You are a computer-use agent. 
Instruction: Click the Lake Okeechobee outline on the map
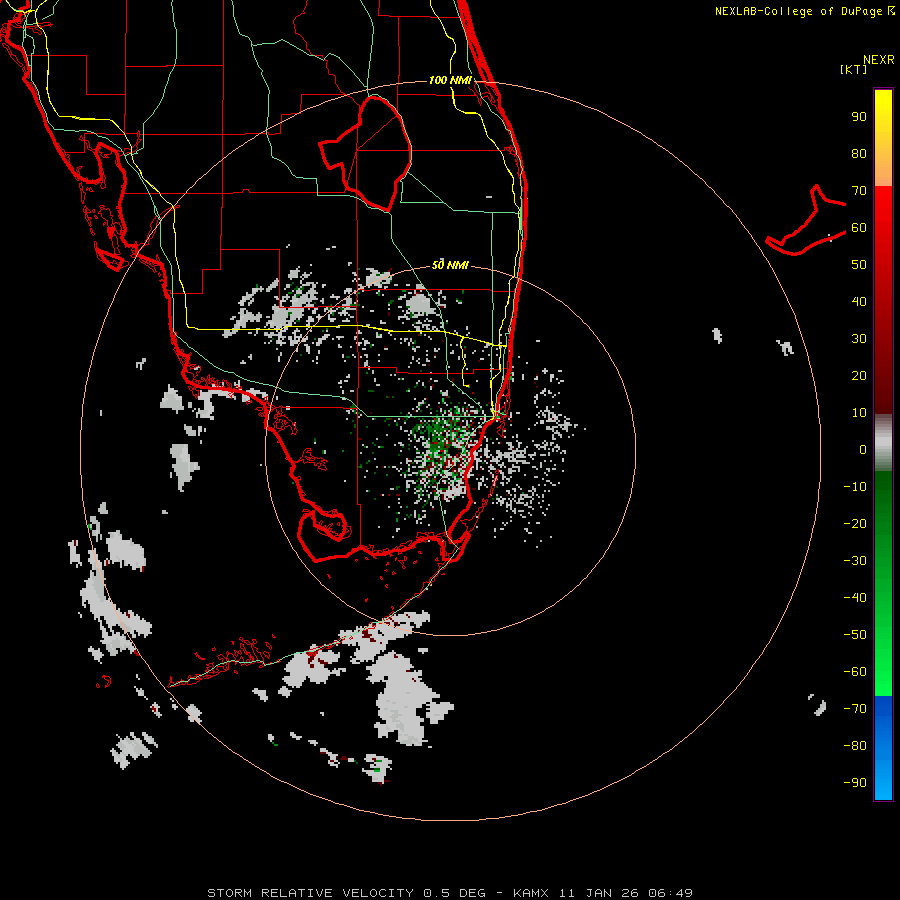click(x=366, y=153)
